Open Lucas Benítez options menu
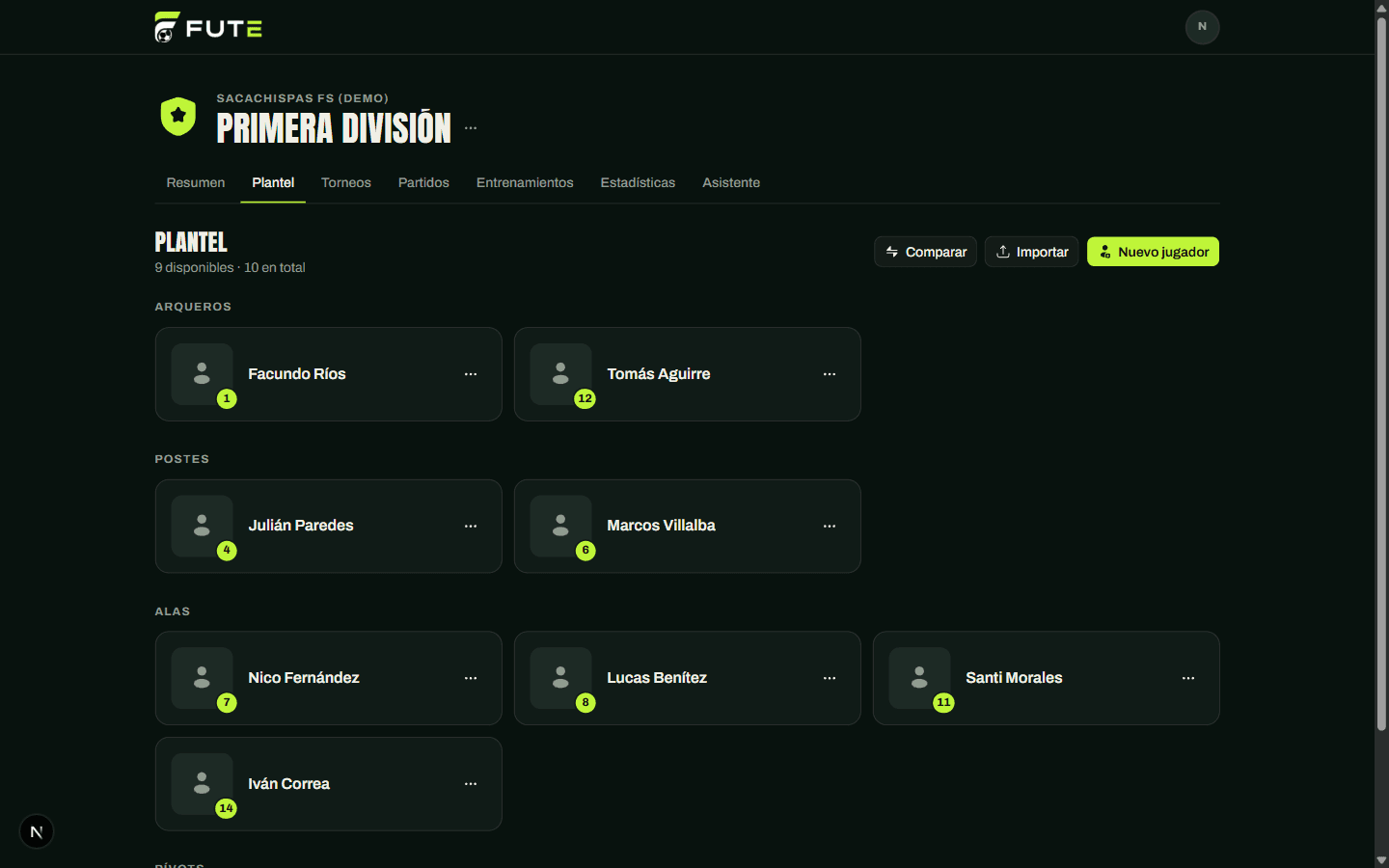This screenshot has height=868, width=1389. click(830, 678)
